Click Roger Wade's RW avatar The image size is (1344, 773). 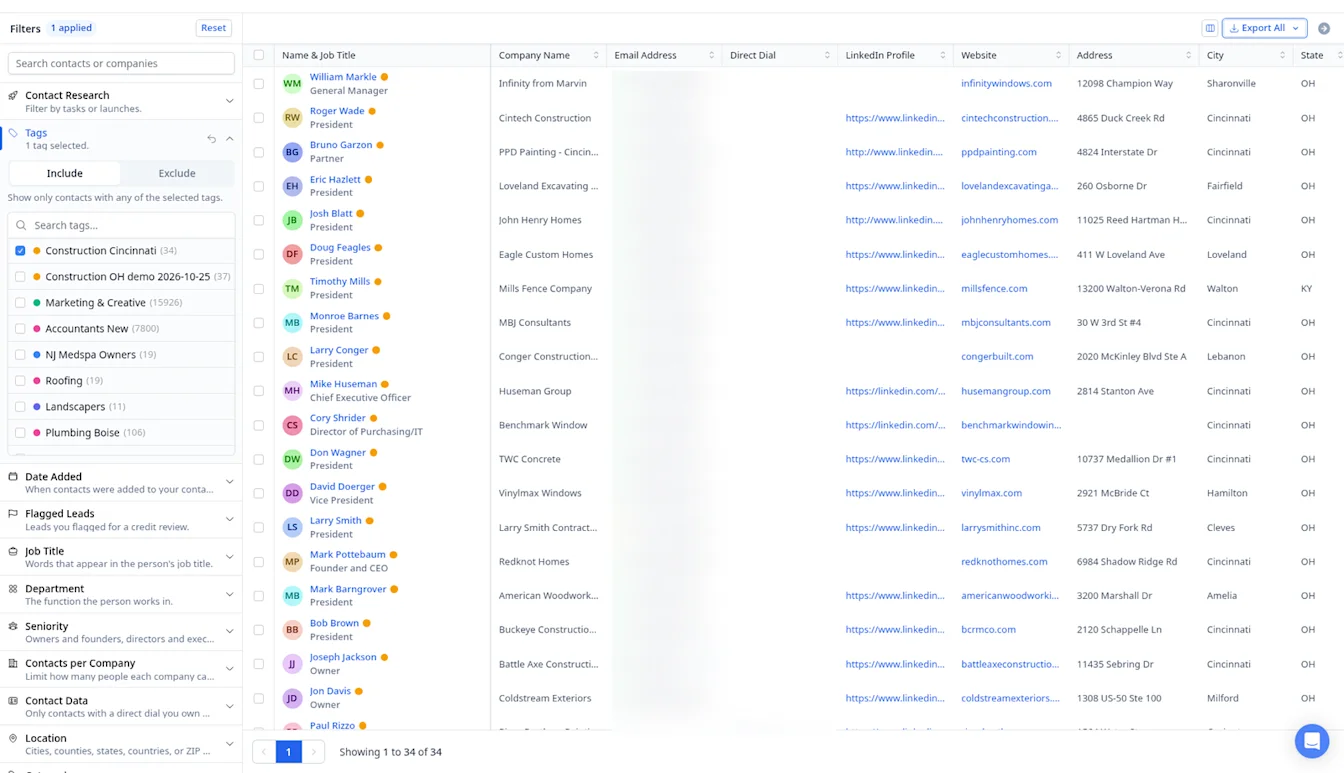point(292,118)
